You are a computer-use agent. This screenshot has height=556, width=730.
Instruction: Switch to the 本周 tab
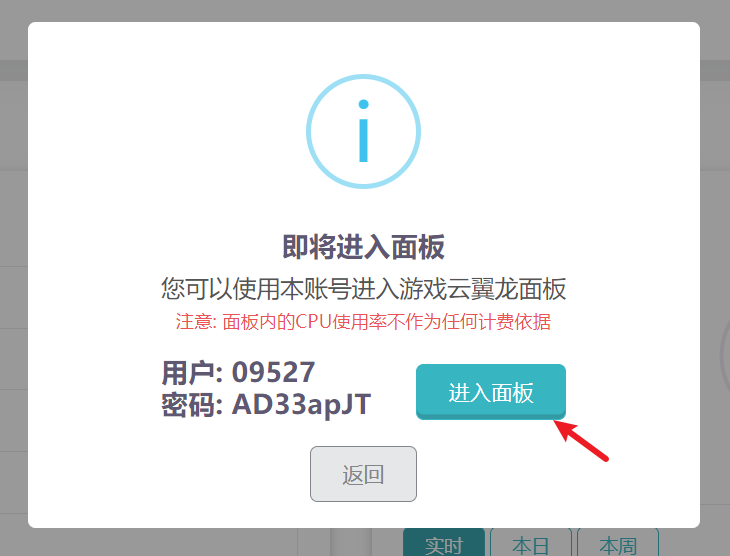(618, 543)
